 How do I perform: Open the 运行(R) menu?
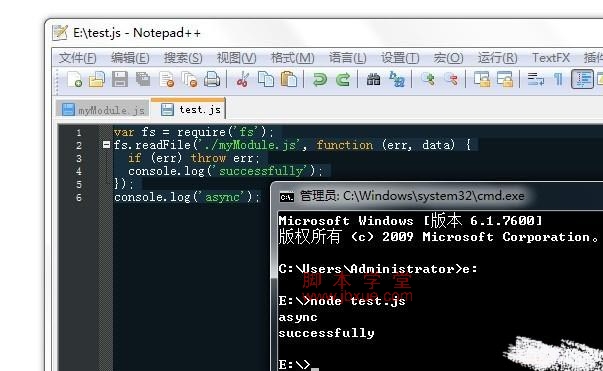498,58
